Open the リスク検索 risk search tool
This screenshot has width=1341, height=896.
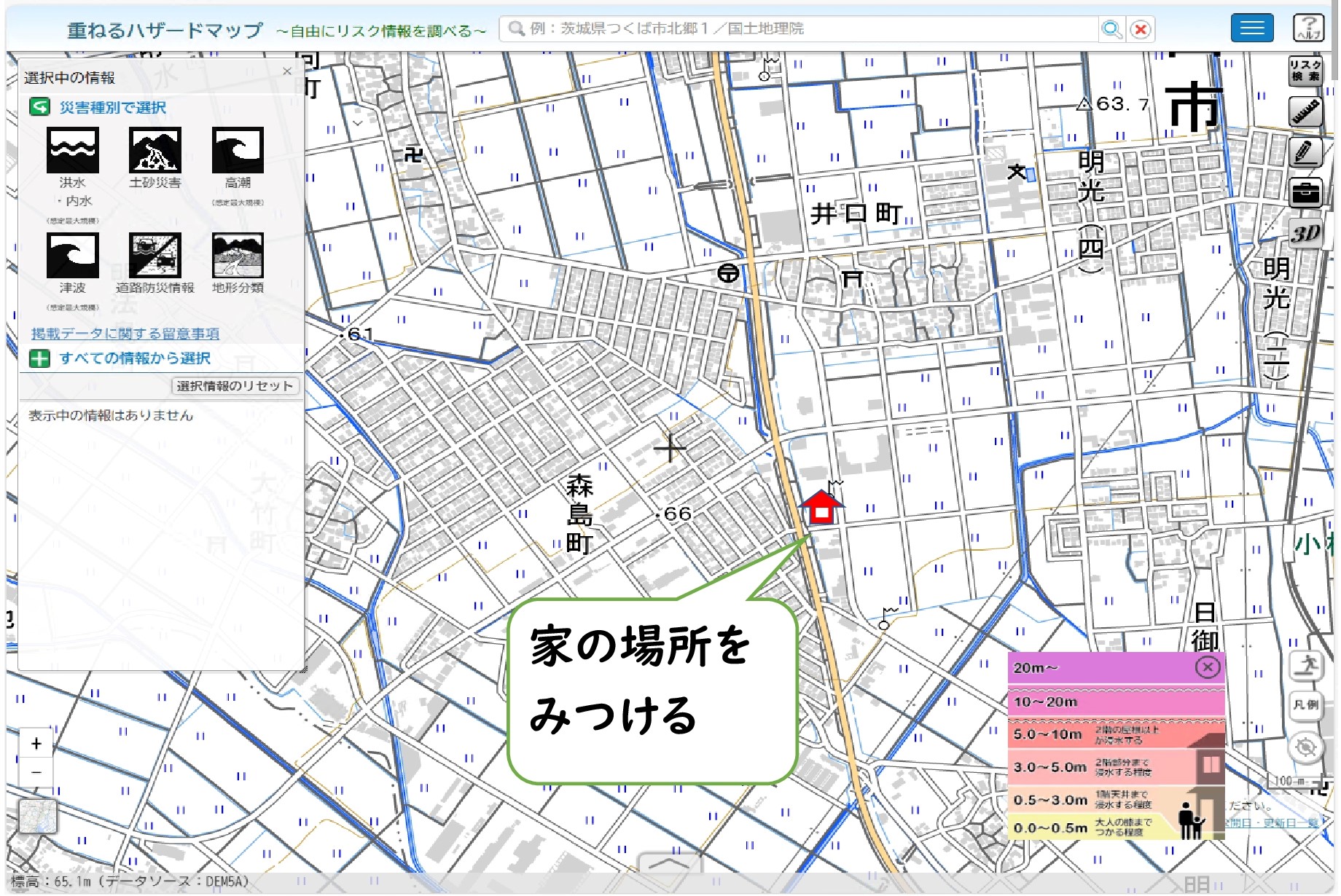coord(1305,71)
